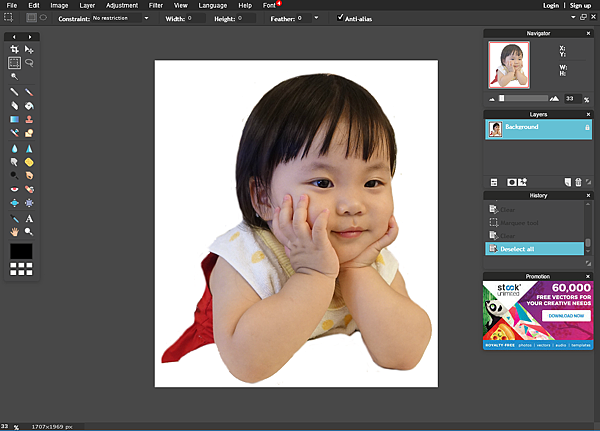Screen dimensions: 600x431
Task: Select the Pinch tool
Action: coord(29,203)
